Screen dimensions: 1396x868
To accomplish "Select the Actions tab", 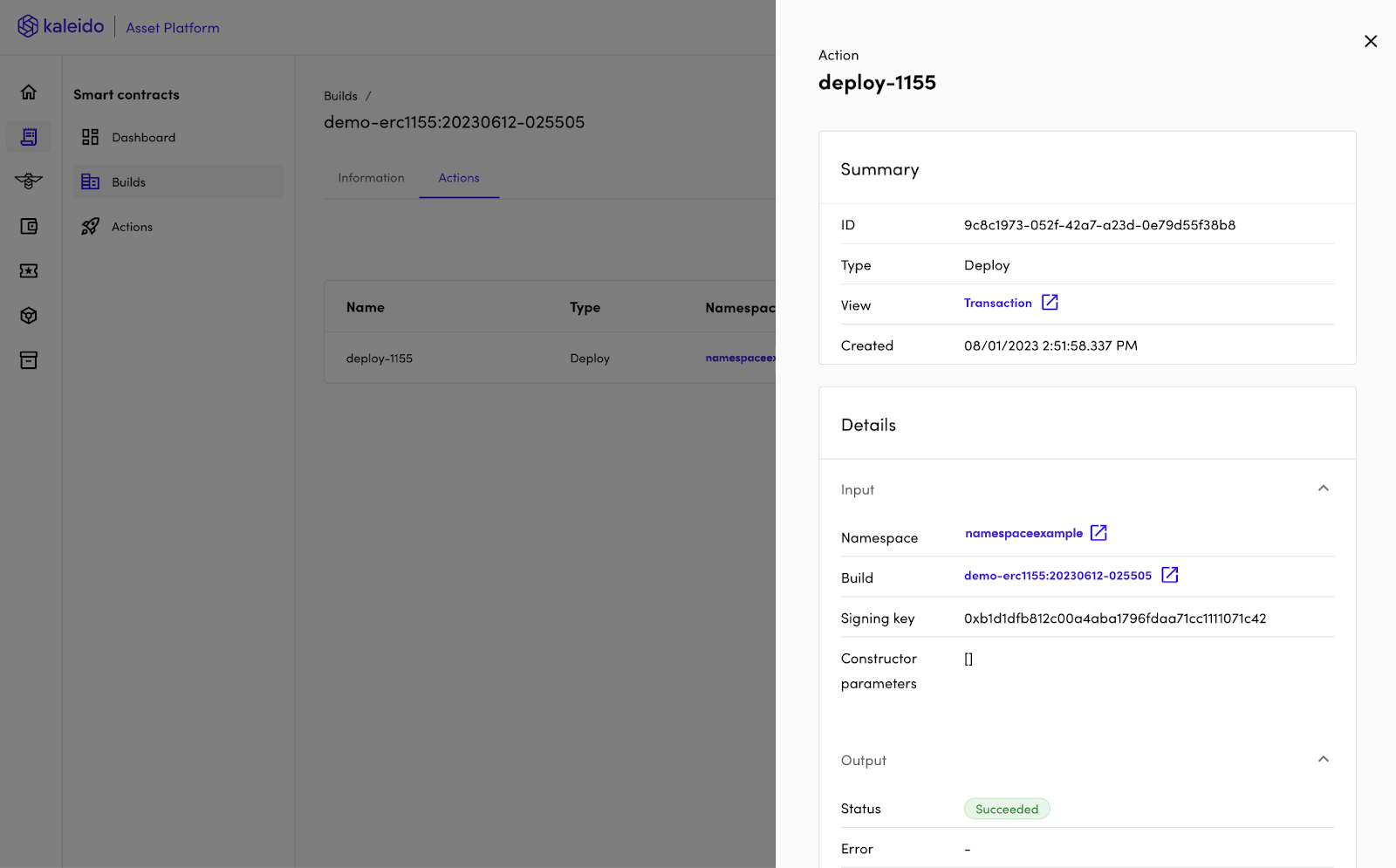I will (x=459, y=177).
